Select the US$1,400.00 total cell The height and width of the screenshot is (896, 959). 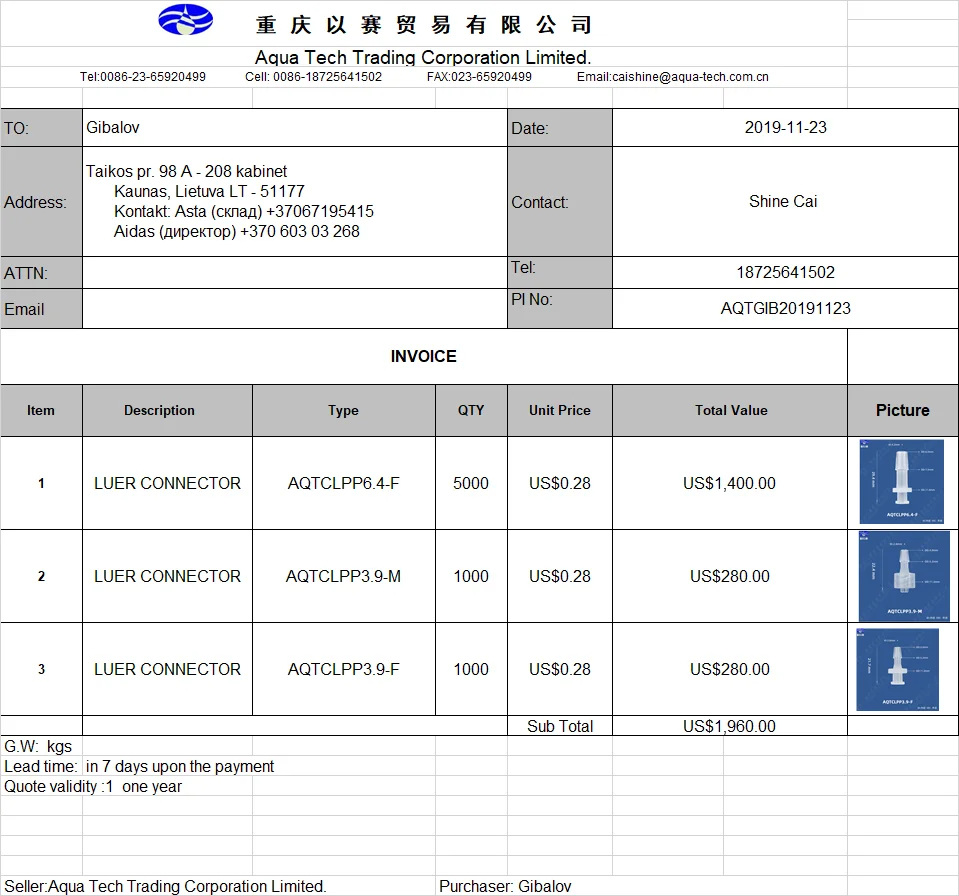(x=730, y=483)
